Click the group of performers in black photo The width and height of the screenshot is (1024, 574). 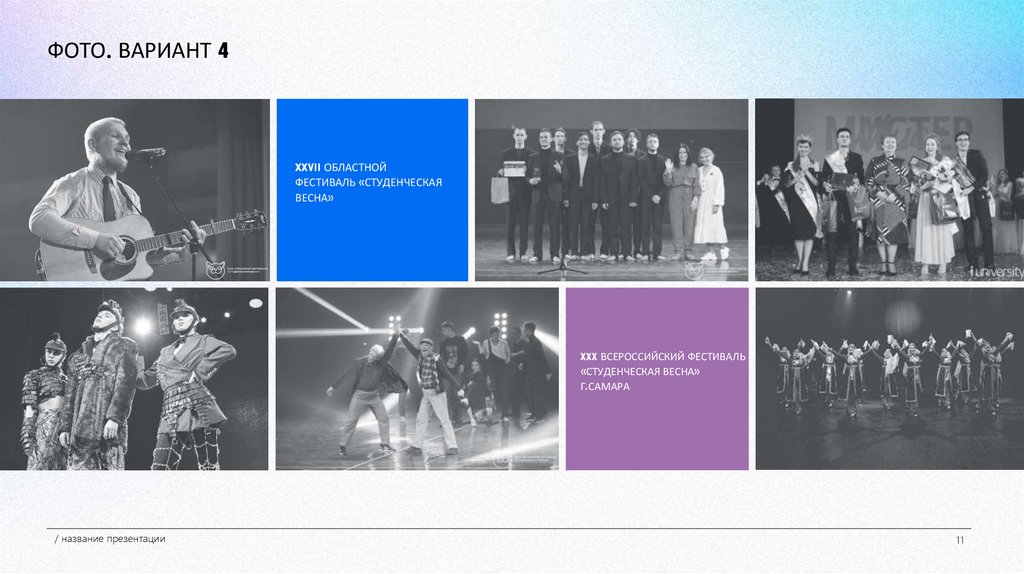tap(611, 190)
